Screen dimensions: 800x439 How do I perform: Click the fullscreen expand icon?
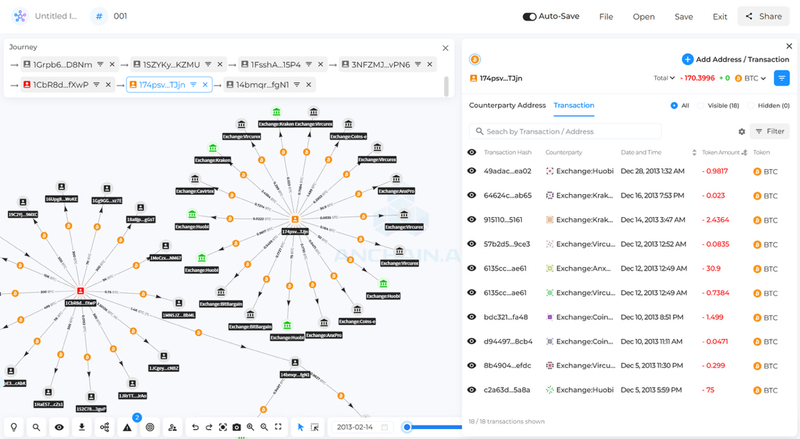278,427
